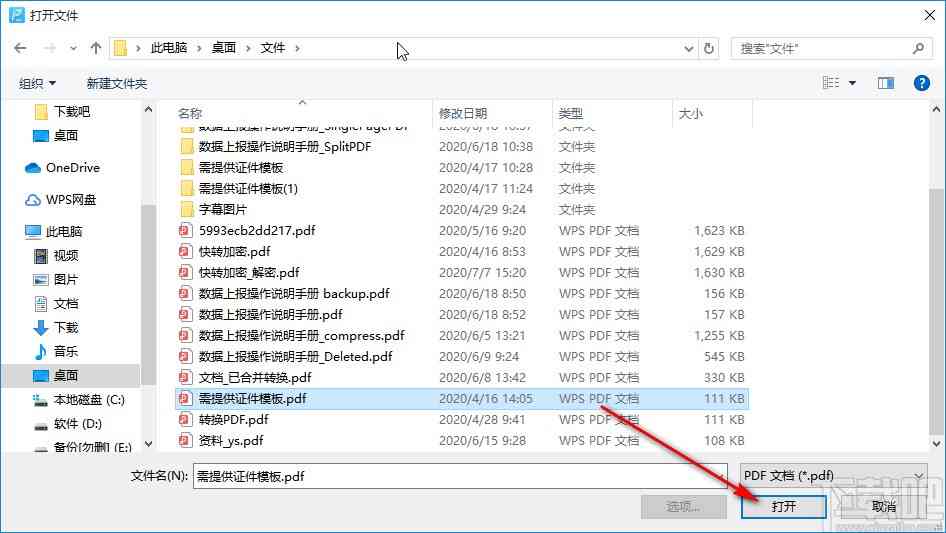Click the change view icon
The height and width of the screenshot is (533, 946).
click(831, 83)
